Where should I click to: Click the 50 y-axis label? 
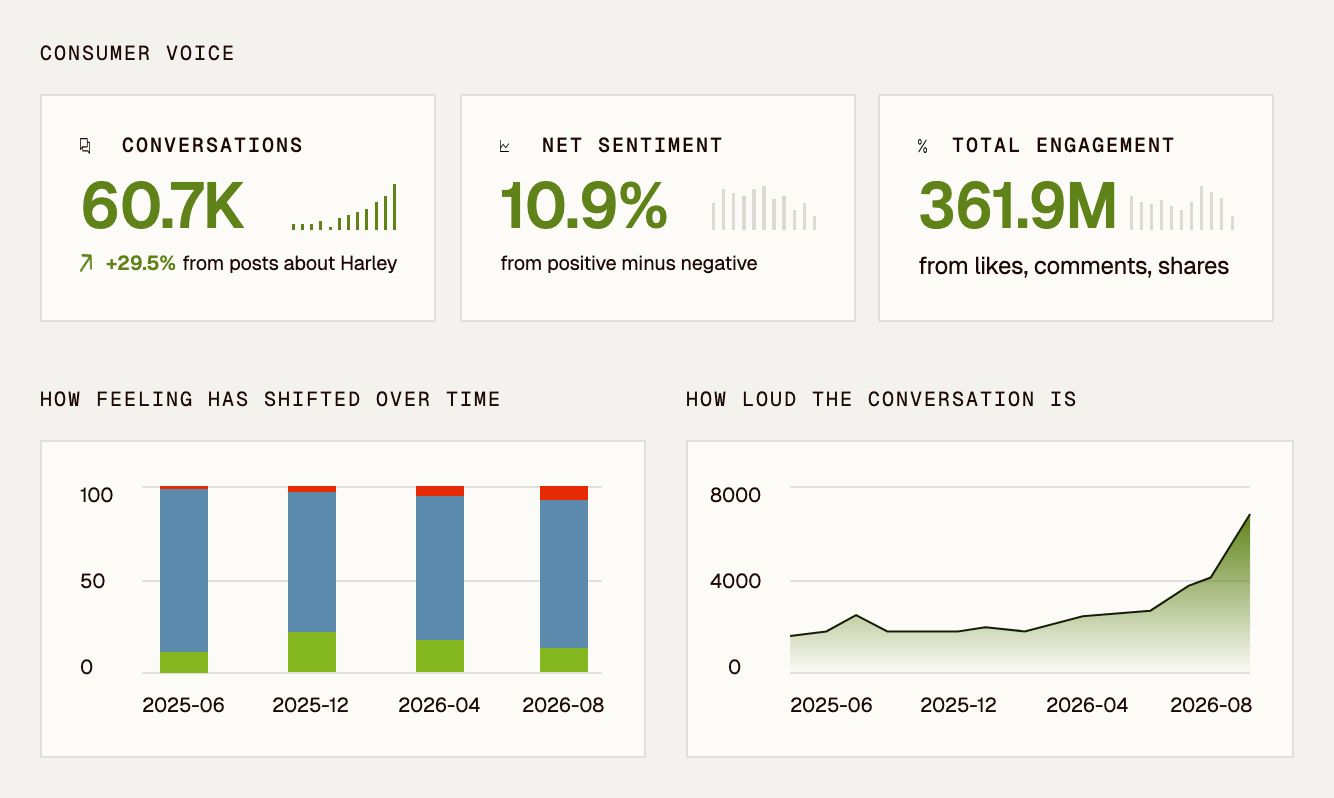(93, 581)
